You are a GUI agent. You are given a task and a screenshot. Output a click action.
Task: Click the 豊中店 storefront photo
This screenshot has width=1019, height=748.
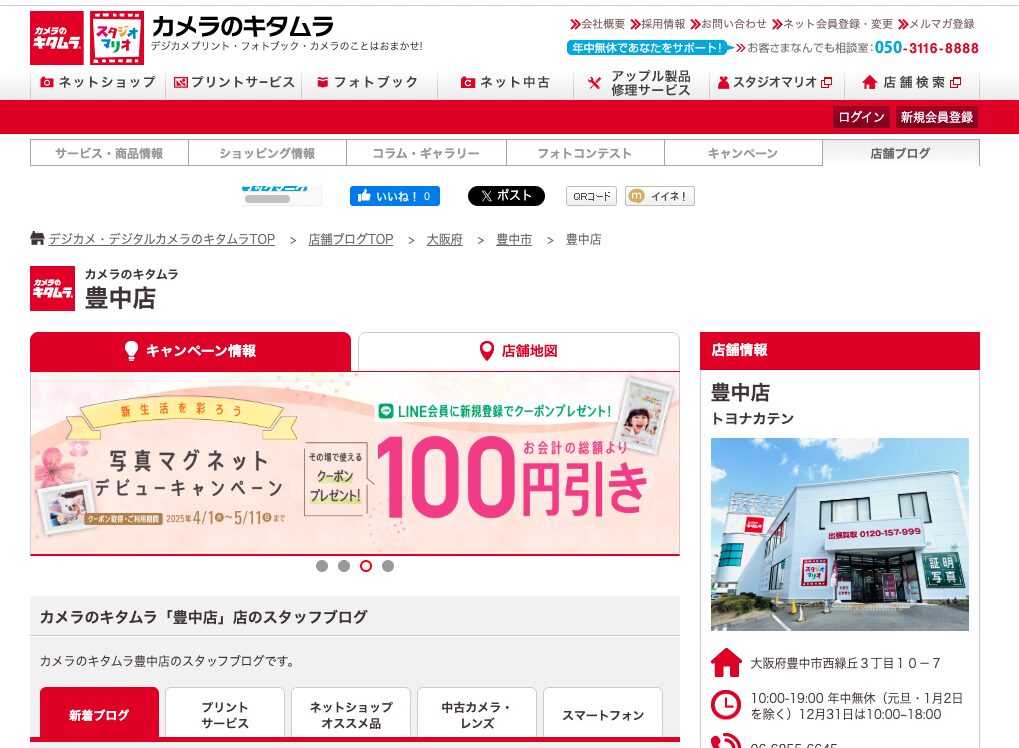click(840, 534)
